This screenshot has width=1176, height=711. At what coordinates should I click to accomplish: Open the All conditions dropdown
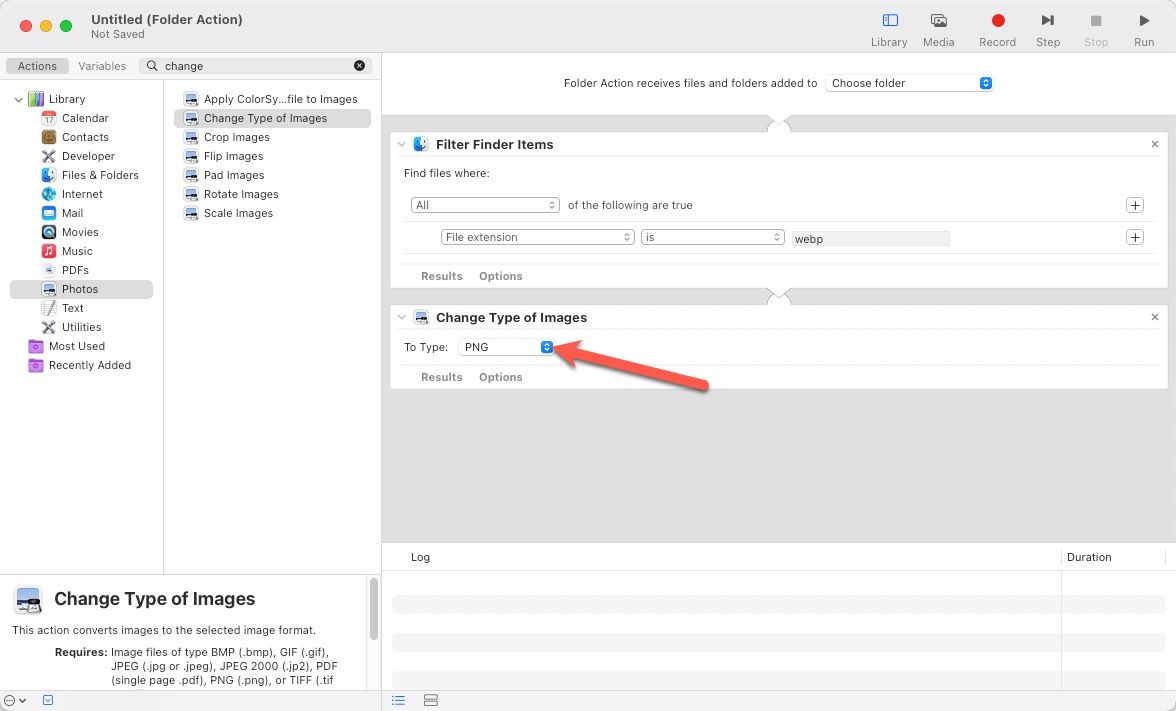click(x=485, y=205)
